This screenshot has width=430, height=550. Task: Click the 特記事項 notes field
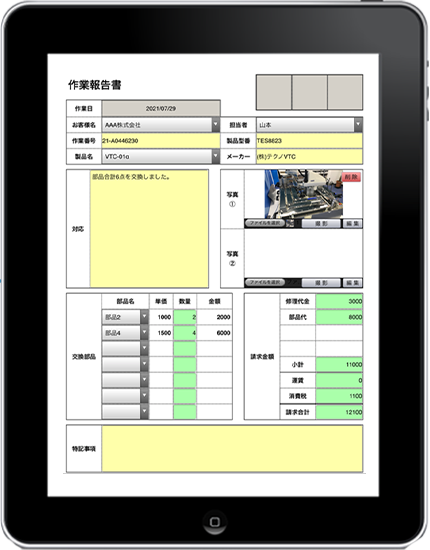tap(232, 449)
